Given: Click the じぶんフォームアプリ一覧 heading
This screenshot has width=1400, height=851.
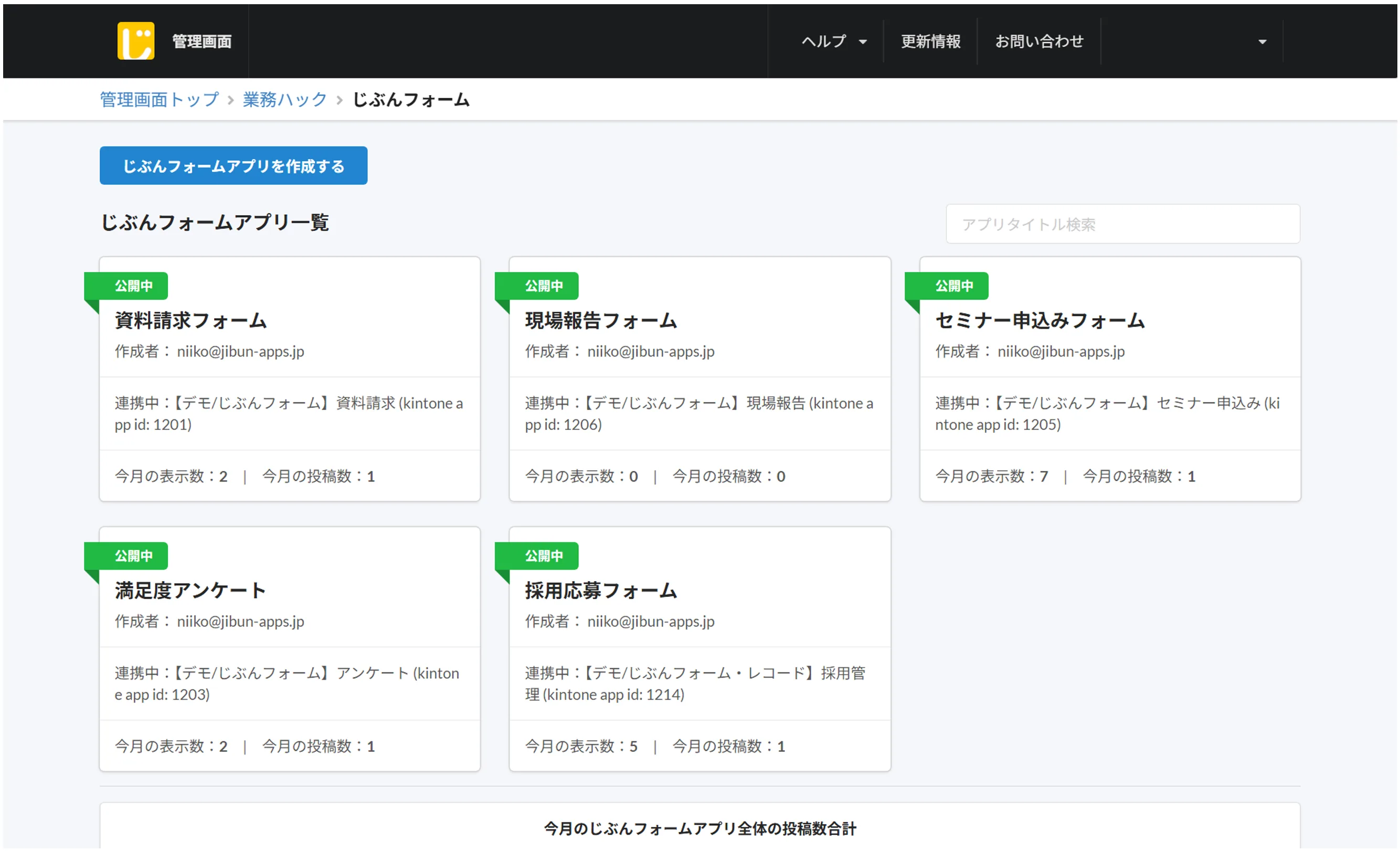Looking at the screenshot, I should [215, 222].
